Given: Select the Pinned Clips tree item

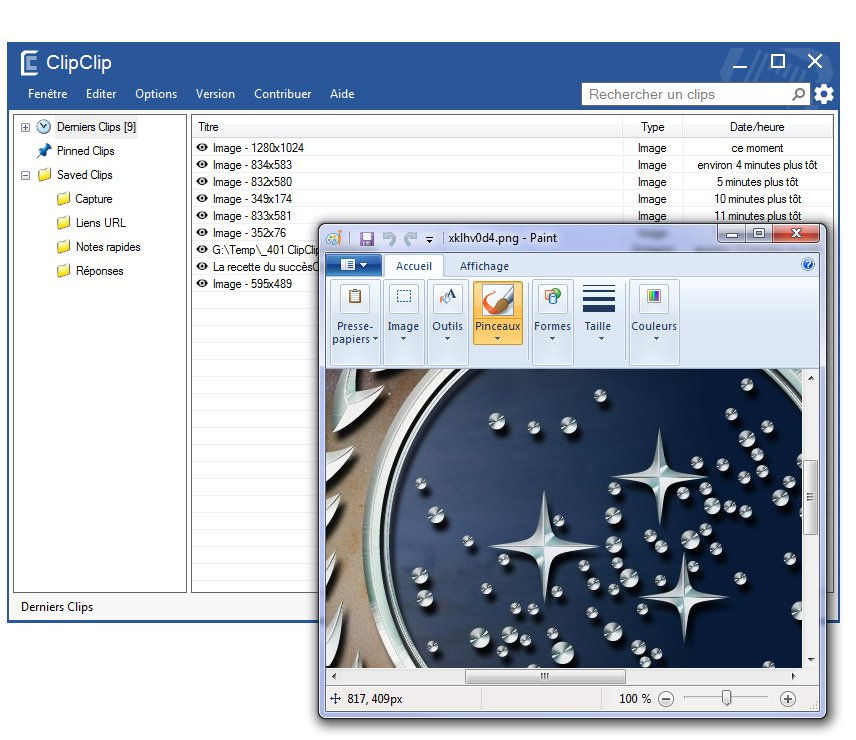Looking at the screenshot, I should coord(86,151).
